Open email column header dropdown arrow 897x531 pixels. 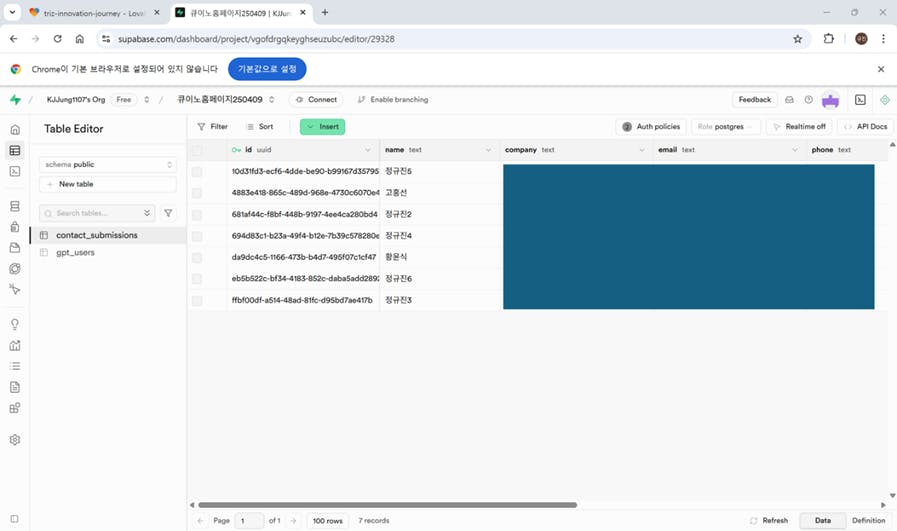[x=795, y=150]
